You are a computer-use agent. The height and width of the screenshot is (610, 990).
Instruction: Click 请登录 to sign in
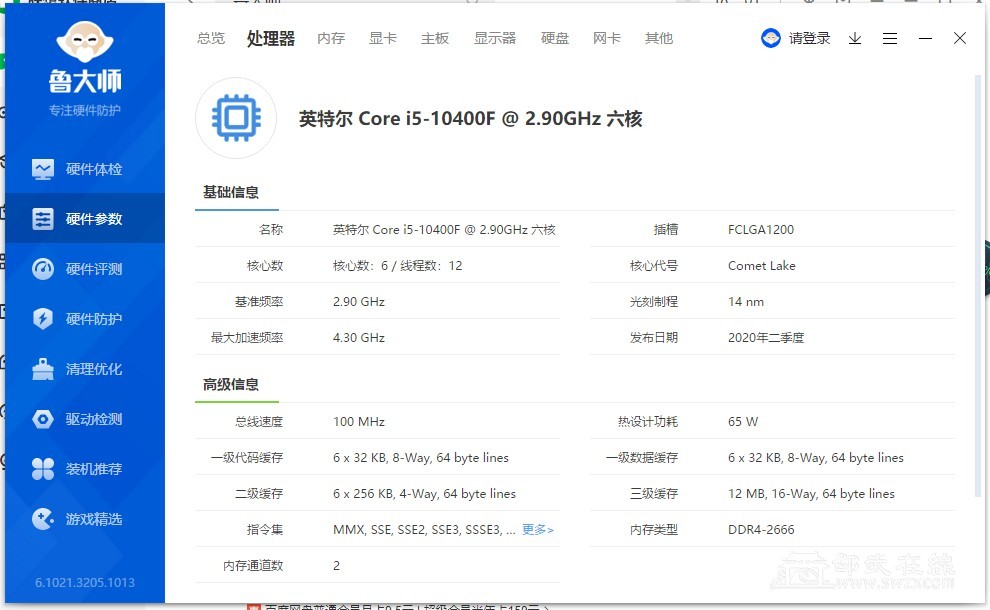[x=809, y=38]
